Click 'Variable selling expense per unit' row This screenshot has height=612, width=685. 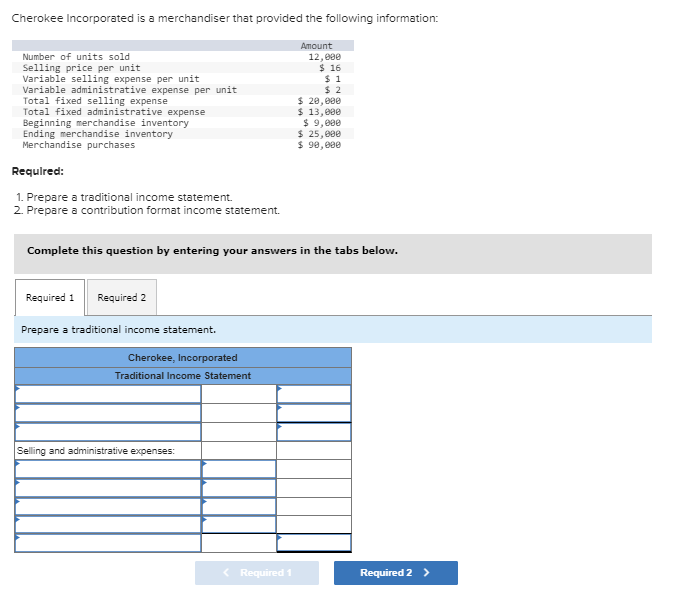[x=183, y=79]
